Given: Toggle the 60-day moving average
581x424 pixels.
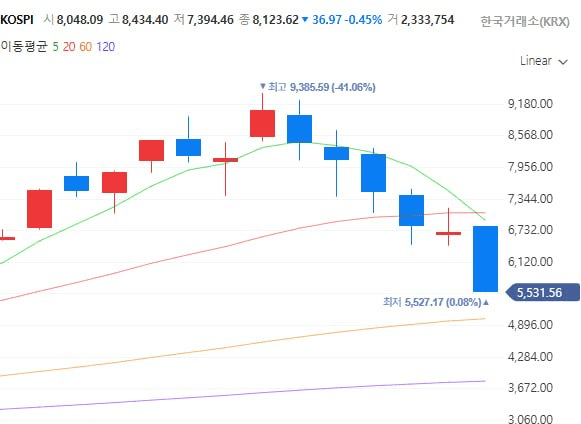Looking at the screenshot, I should (x=86, y=47).
